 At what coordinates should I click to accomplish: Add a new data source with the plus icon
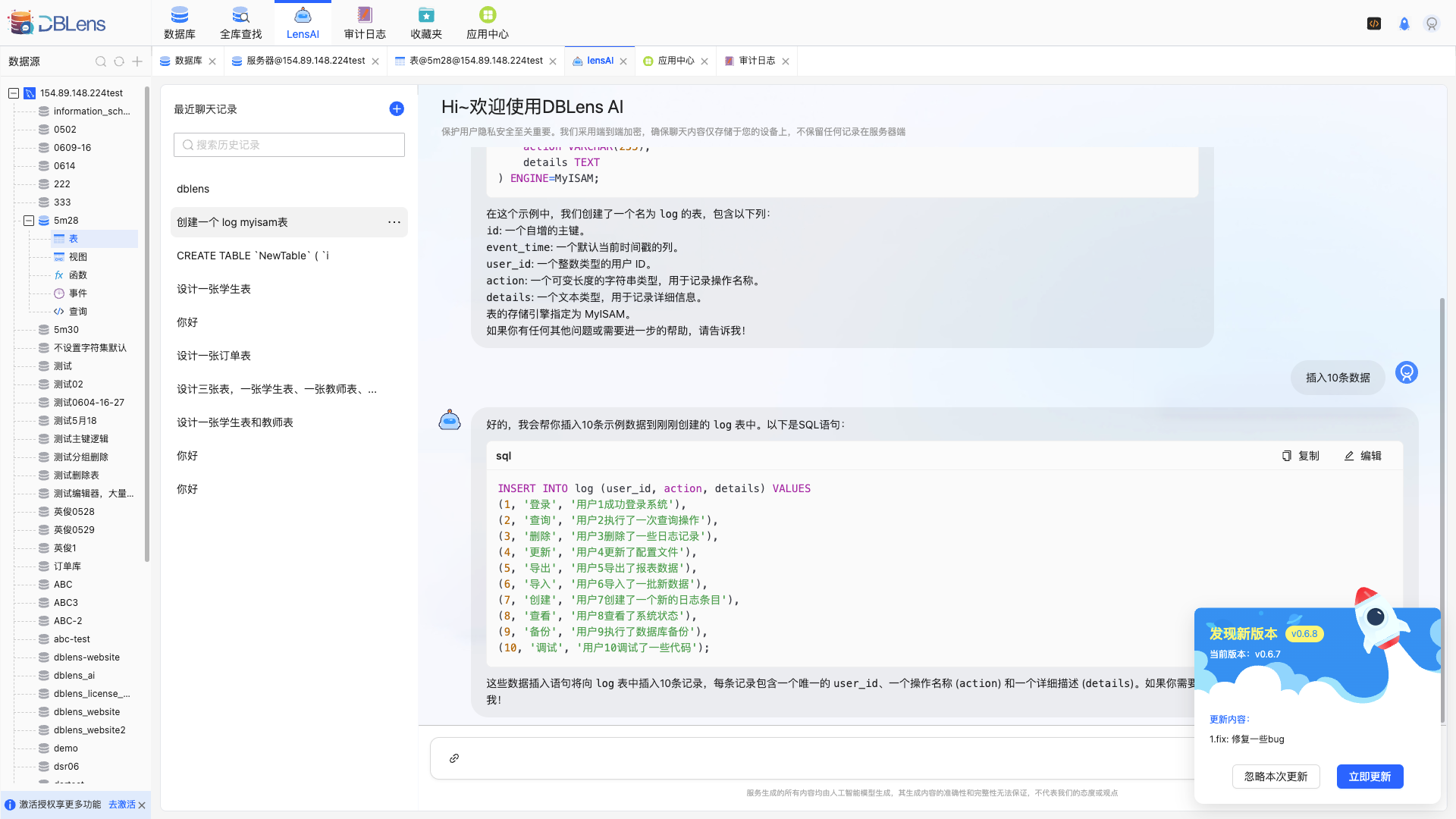click(x=137, y=61)
